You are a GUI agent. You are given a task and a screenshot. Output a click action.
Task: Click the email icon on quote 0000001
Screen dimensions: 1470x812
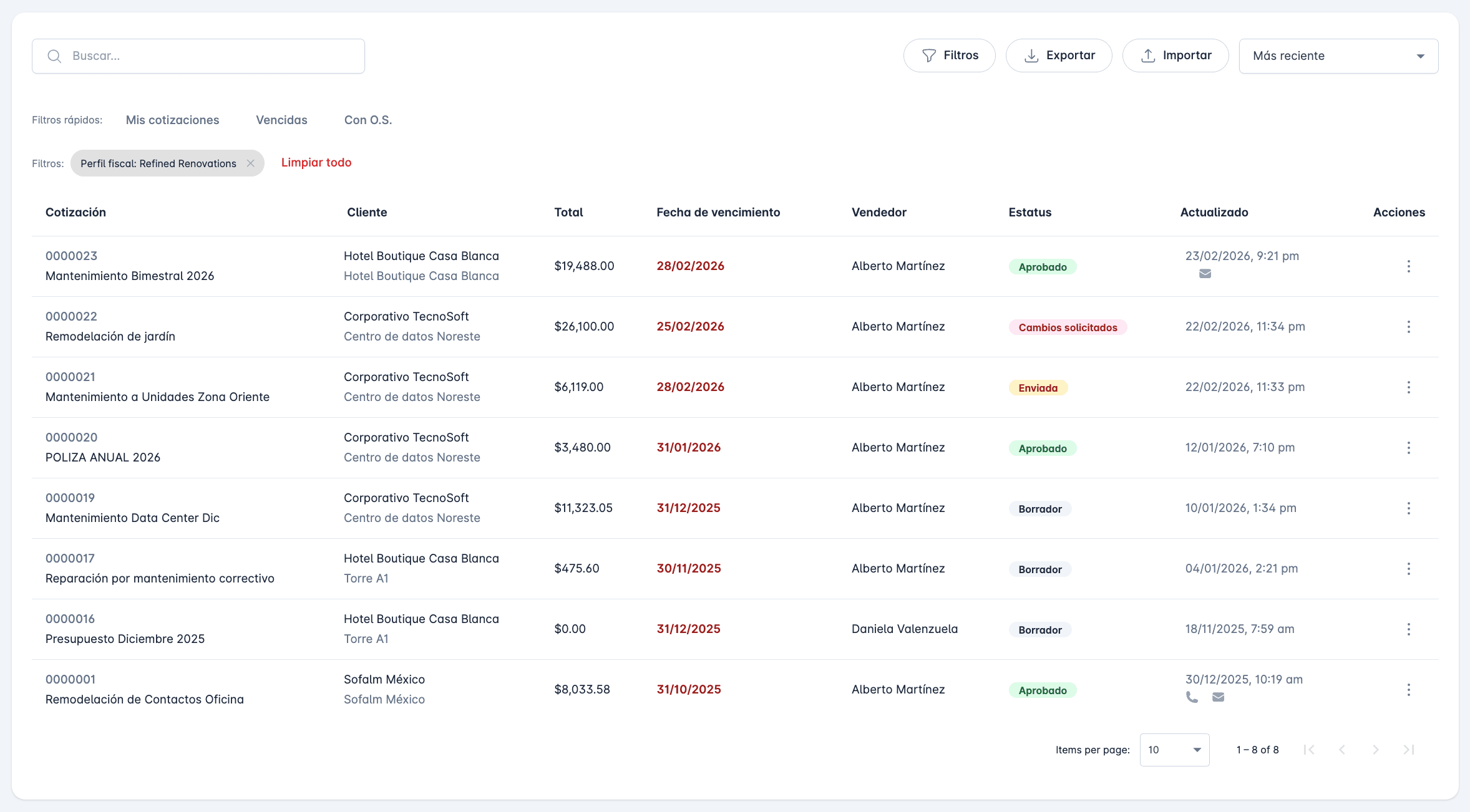point(1219,697)
